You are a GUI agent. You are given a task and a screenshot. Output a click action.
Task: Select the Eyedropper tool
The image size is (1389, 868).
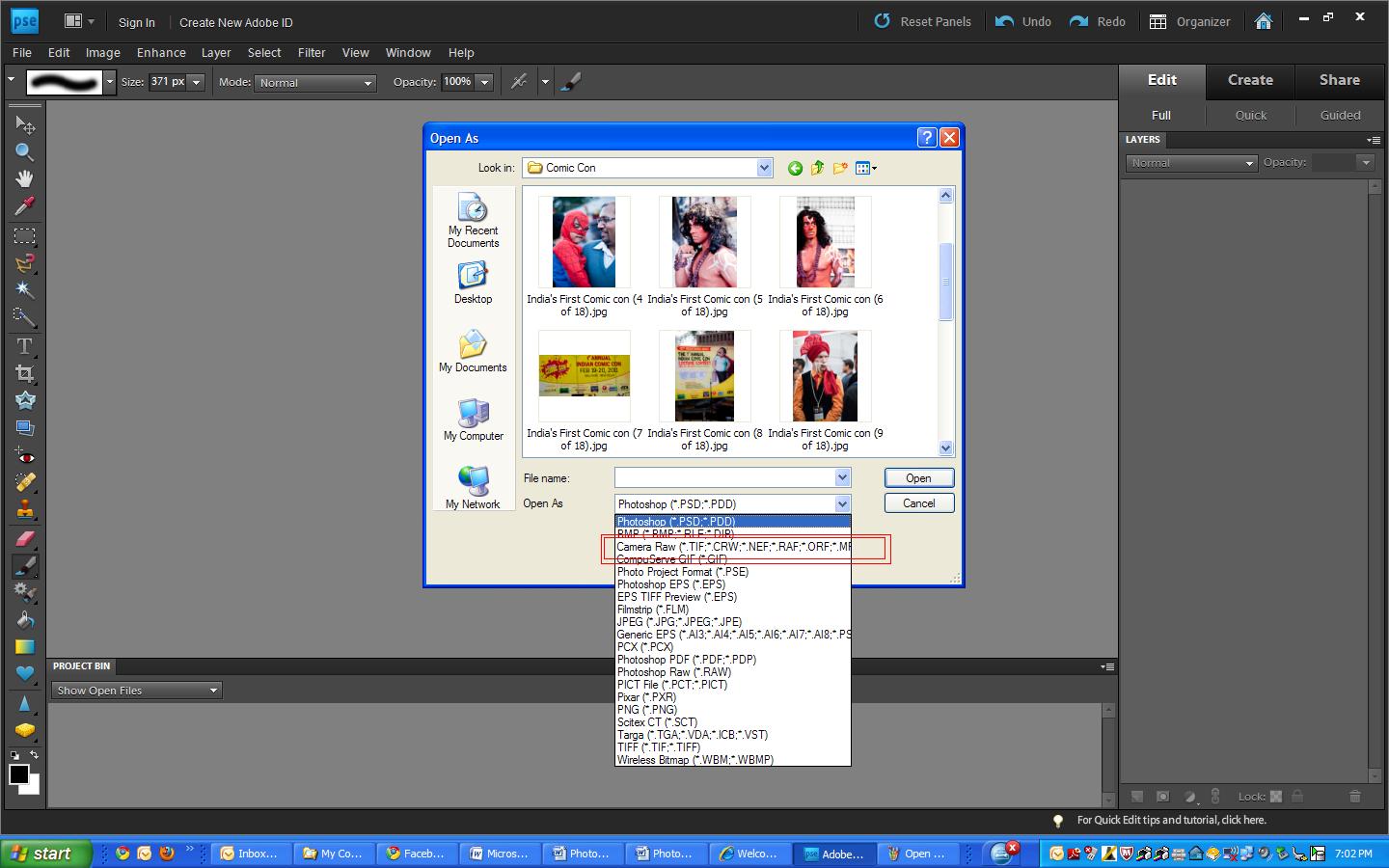tap(25, 206)
